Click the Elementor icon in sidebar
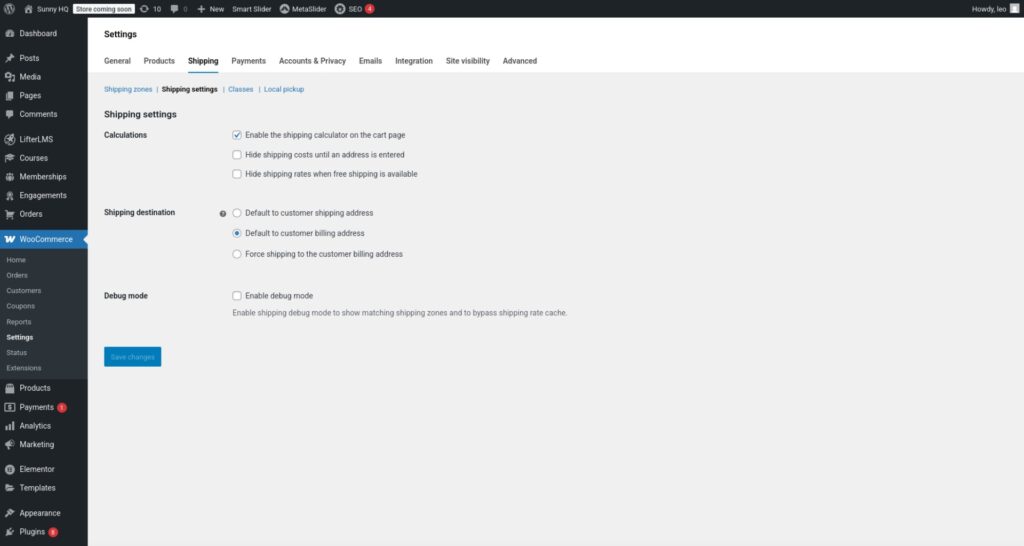This screenshot has width=1024, height=546. click(10, 470)
